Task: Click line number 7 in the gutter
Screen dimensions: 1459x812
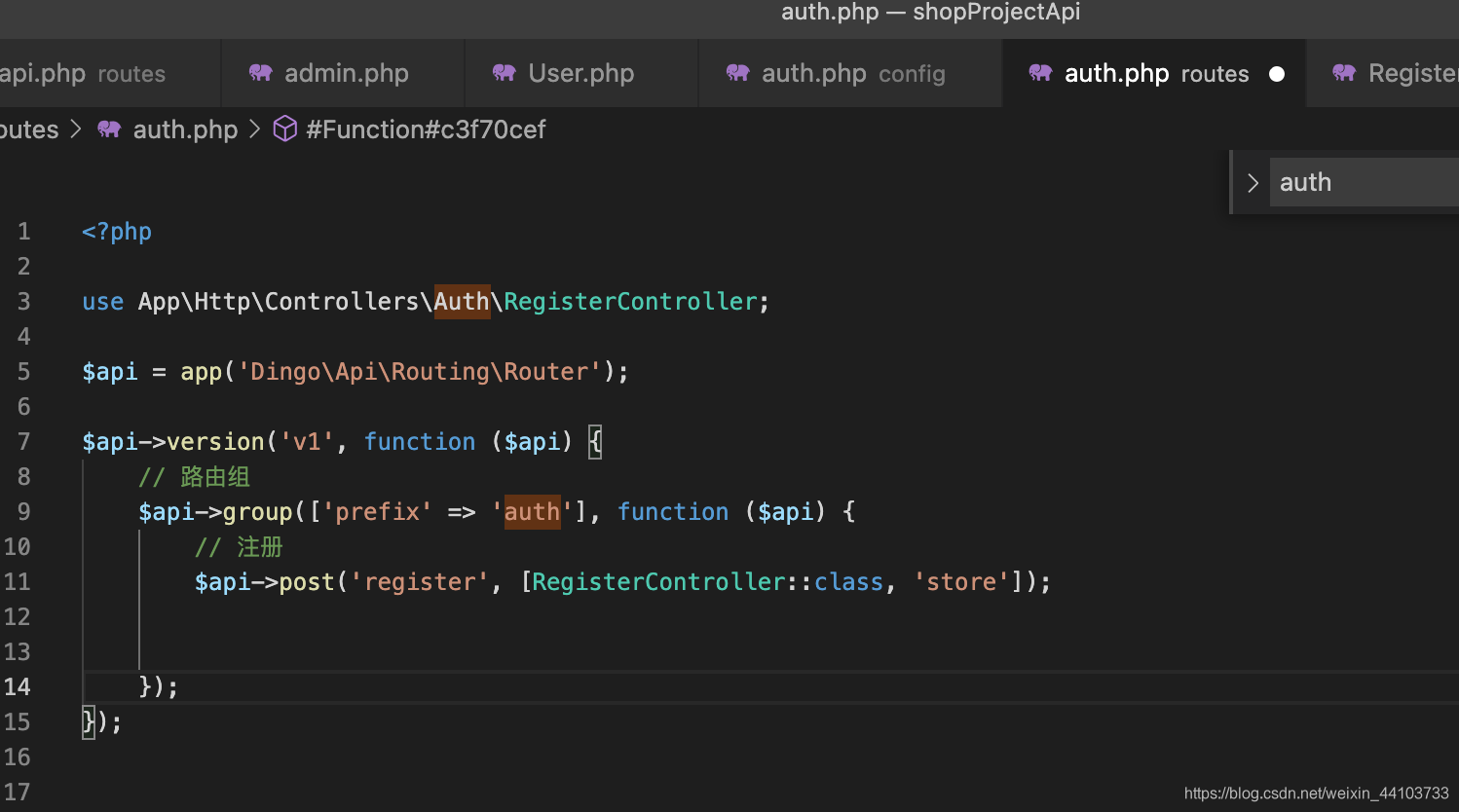Action: click(x=23, y=442)
